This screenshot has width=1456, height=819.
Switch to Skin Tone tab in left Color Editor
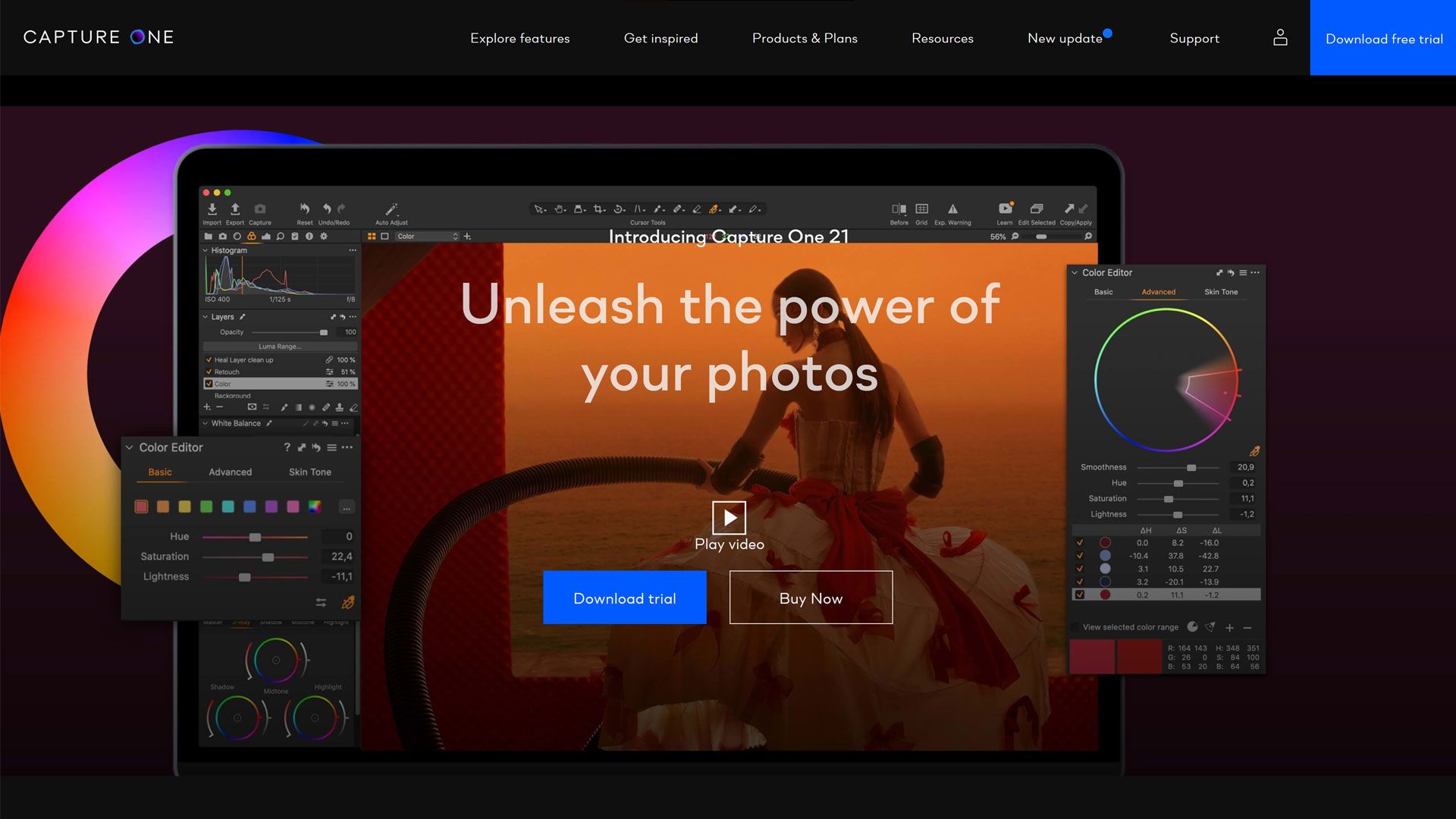[x=309, y=472]
